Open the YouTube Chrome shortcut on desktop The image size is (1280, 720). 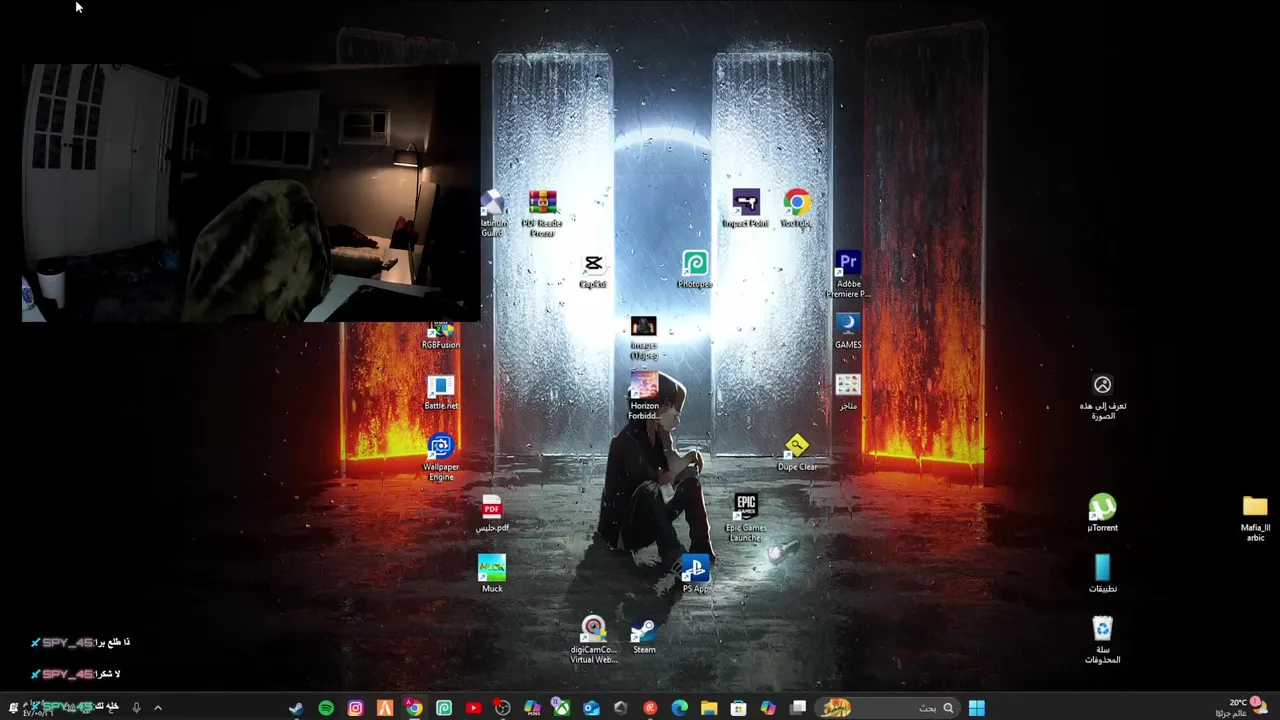coord(797,209)
